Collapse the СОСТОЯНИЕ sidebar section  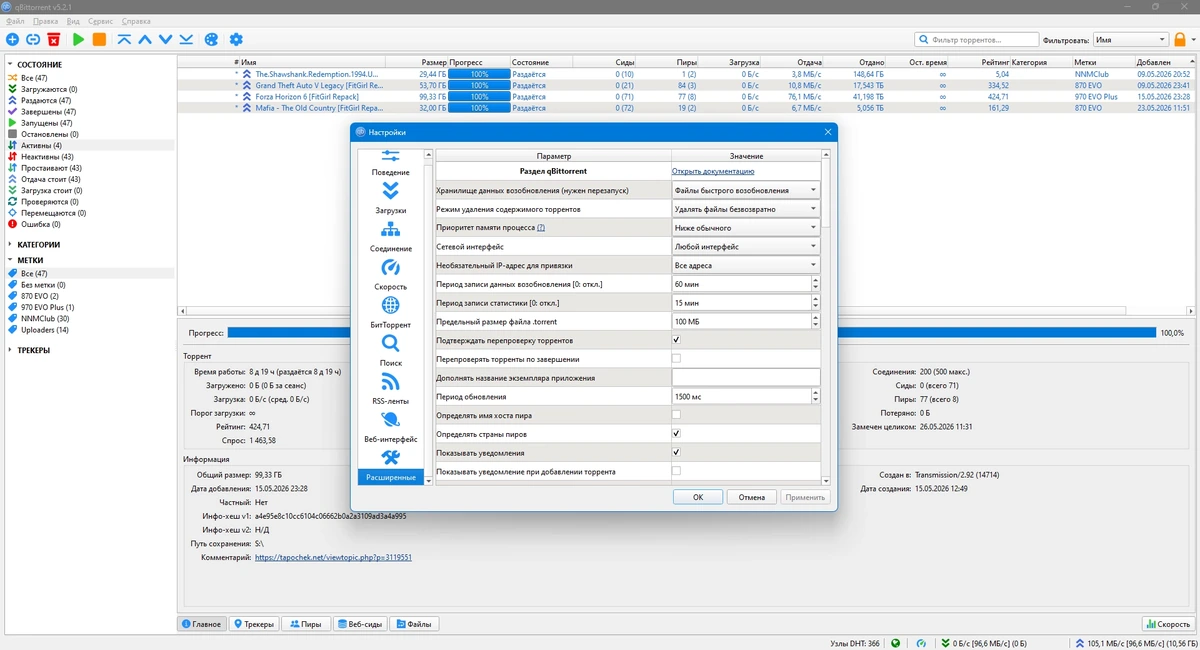11,65
